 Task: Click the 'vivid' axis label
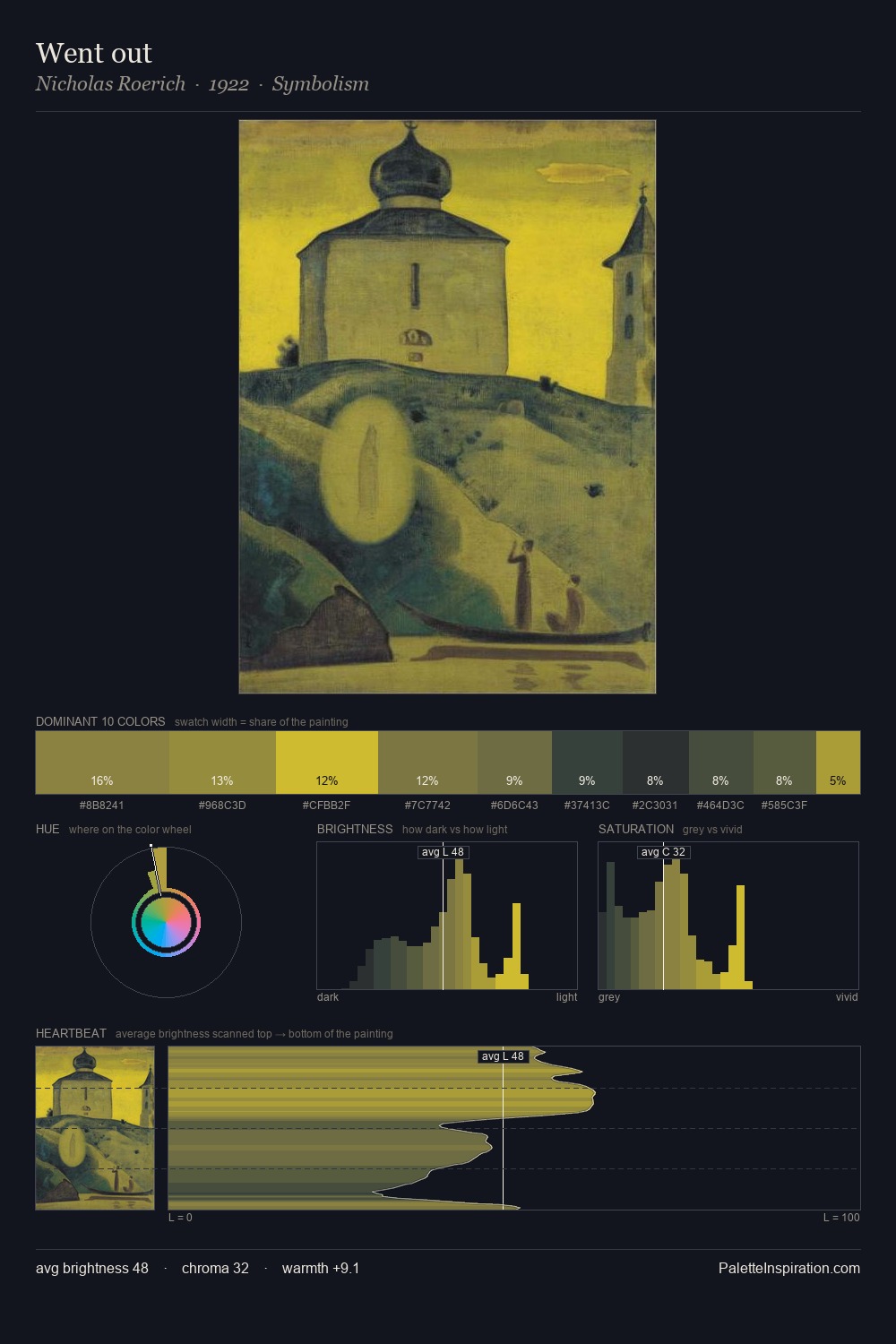(847, 997)
